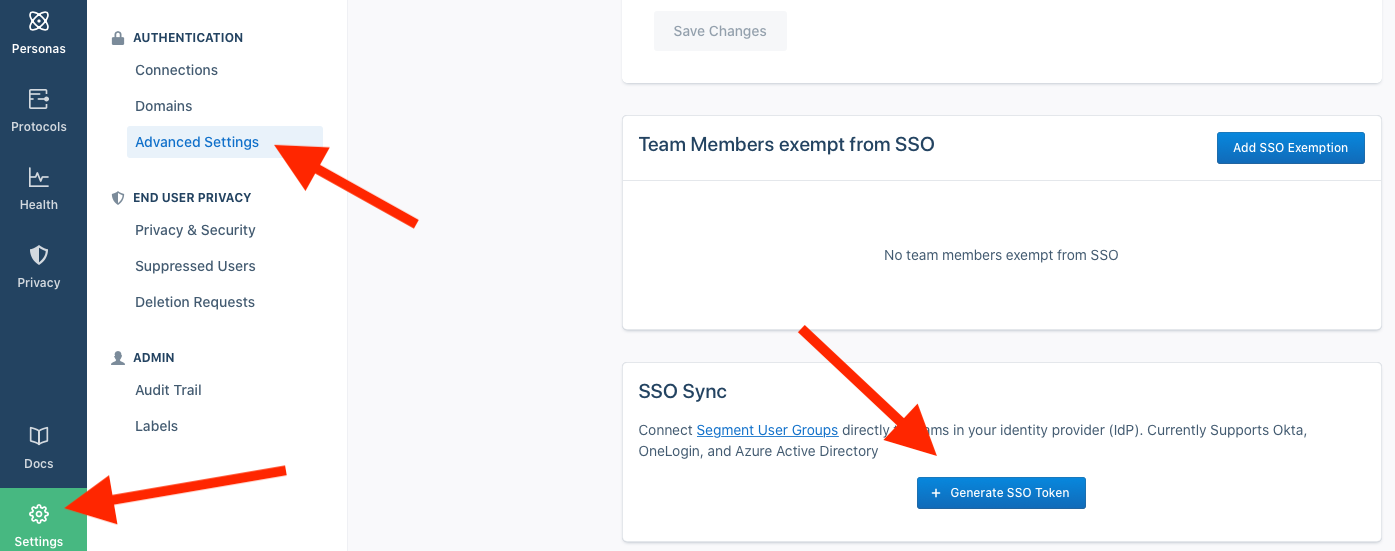This screenshot has height=551, width=1395.
Task: Click the Settings gear icon
Action: click(x=39, y=514)
